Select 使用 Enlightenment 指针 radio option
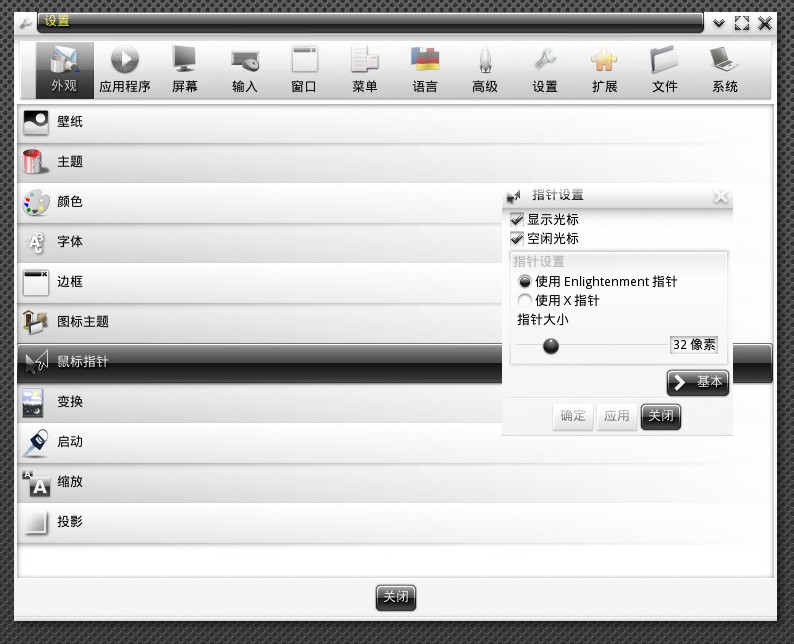The width and height of the screenshot is (794, 644). [x=525, y=281]
